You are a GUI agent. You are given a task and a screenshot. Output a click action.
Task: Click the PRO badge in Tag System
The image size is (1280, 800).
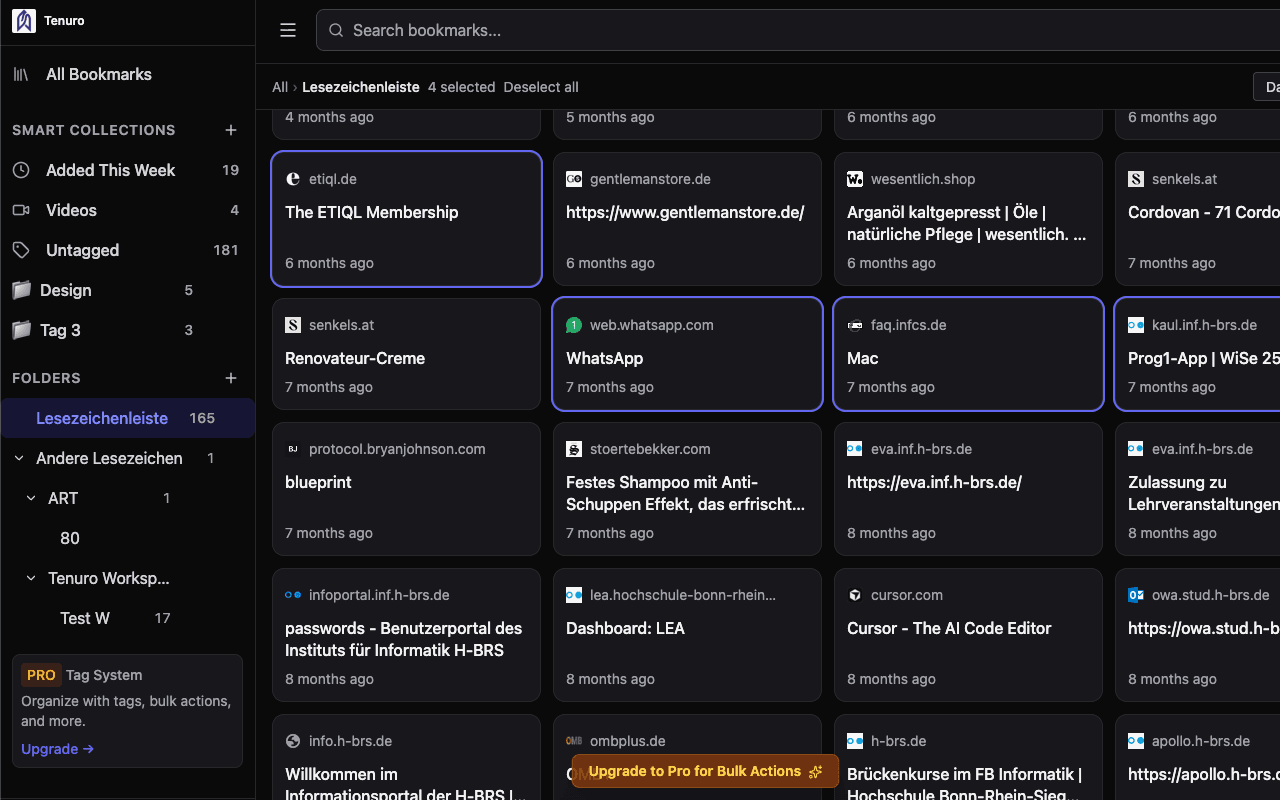tap(41, 675)
